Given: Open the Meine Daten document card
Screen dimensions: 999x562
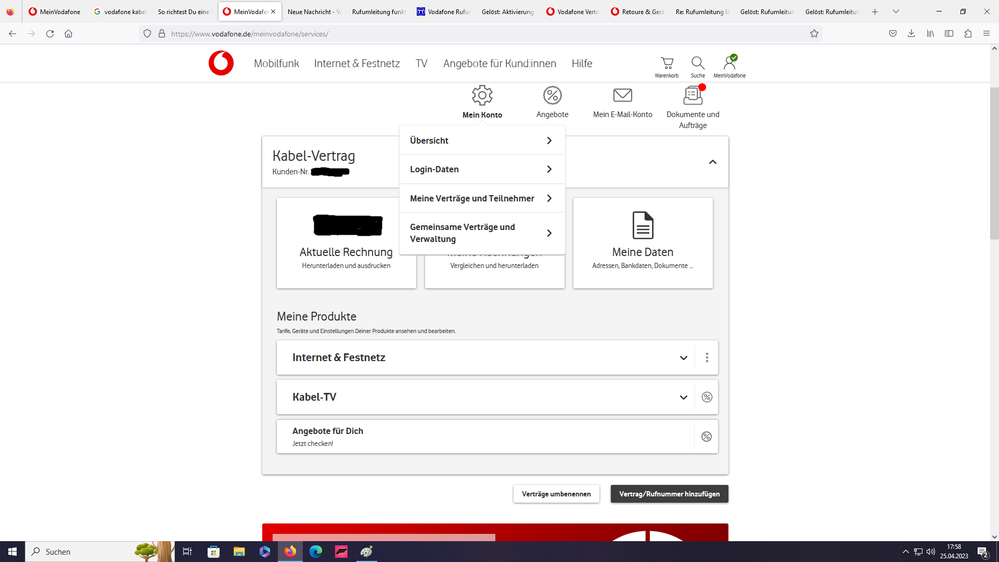Looking at the screenshot, I should click(x=643, y=243).
